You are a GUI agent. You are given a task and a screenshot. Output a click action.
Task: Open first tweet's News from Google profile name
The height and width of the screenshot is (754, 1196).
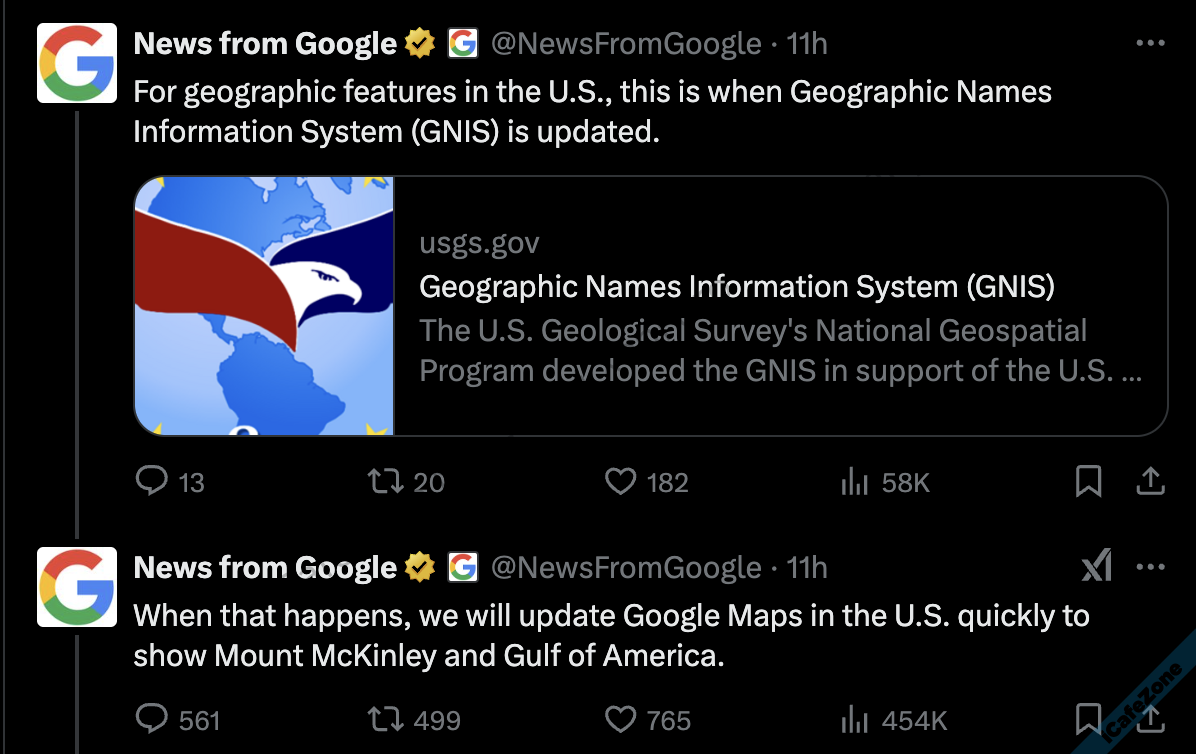point(265,44)
